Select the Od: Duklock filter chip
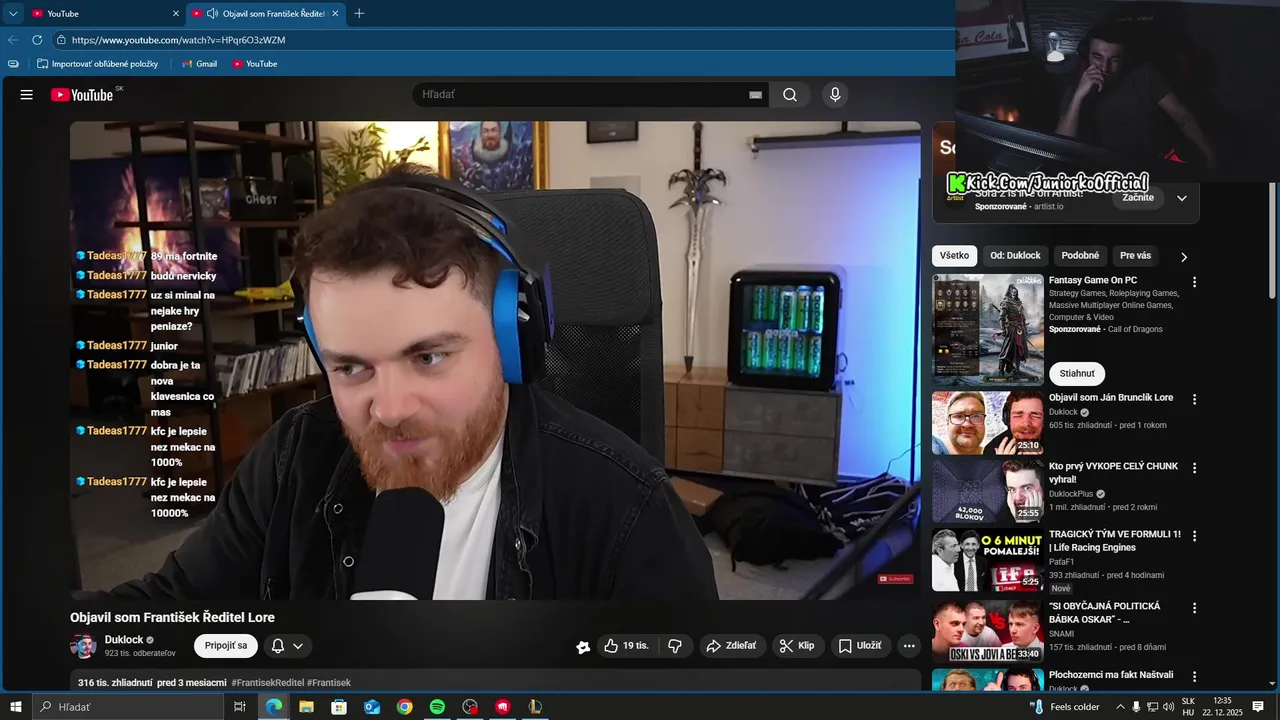The width and height of the screenshot is (1280, 720). pos(1016,256)
